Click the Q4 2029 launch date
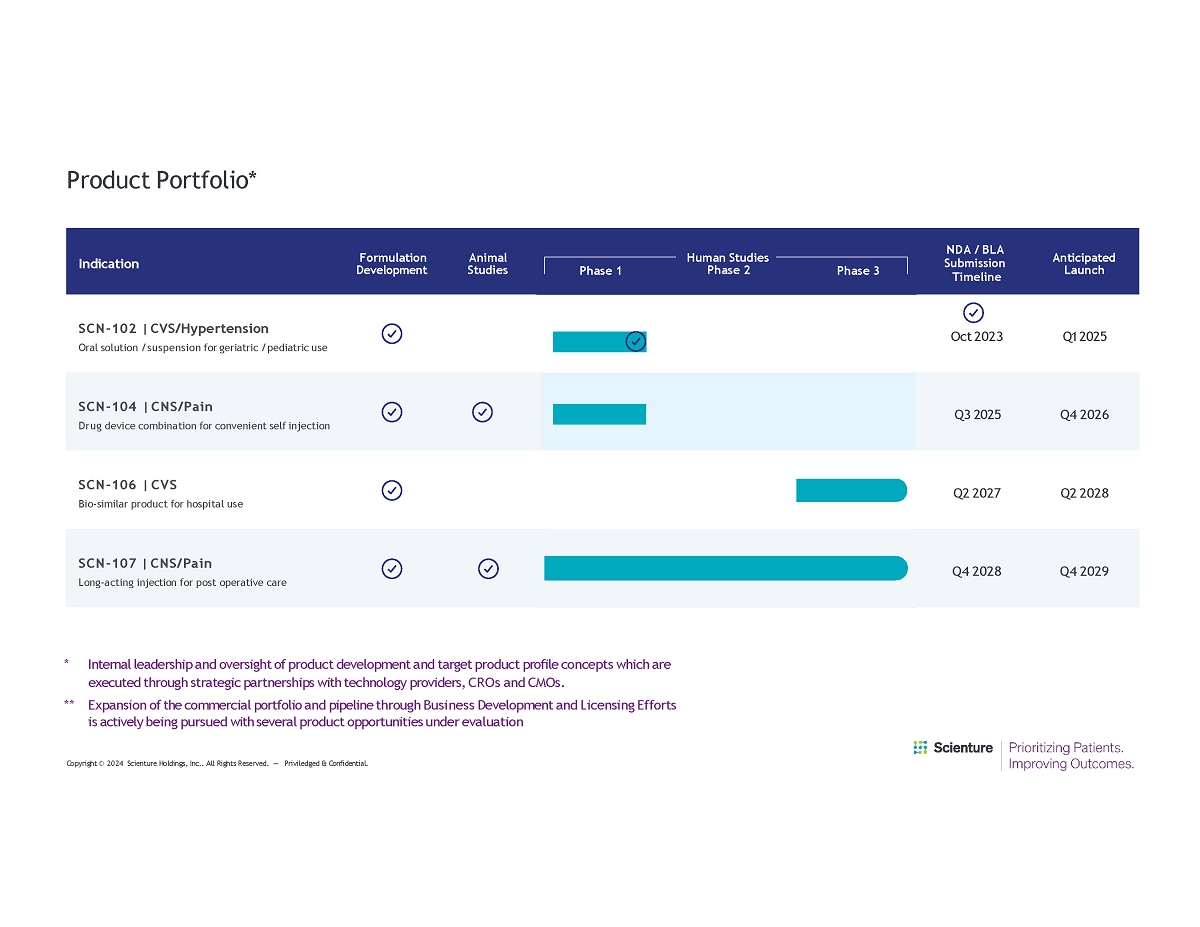 [x=1084, y=572]
